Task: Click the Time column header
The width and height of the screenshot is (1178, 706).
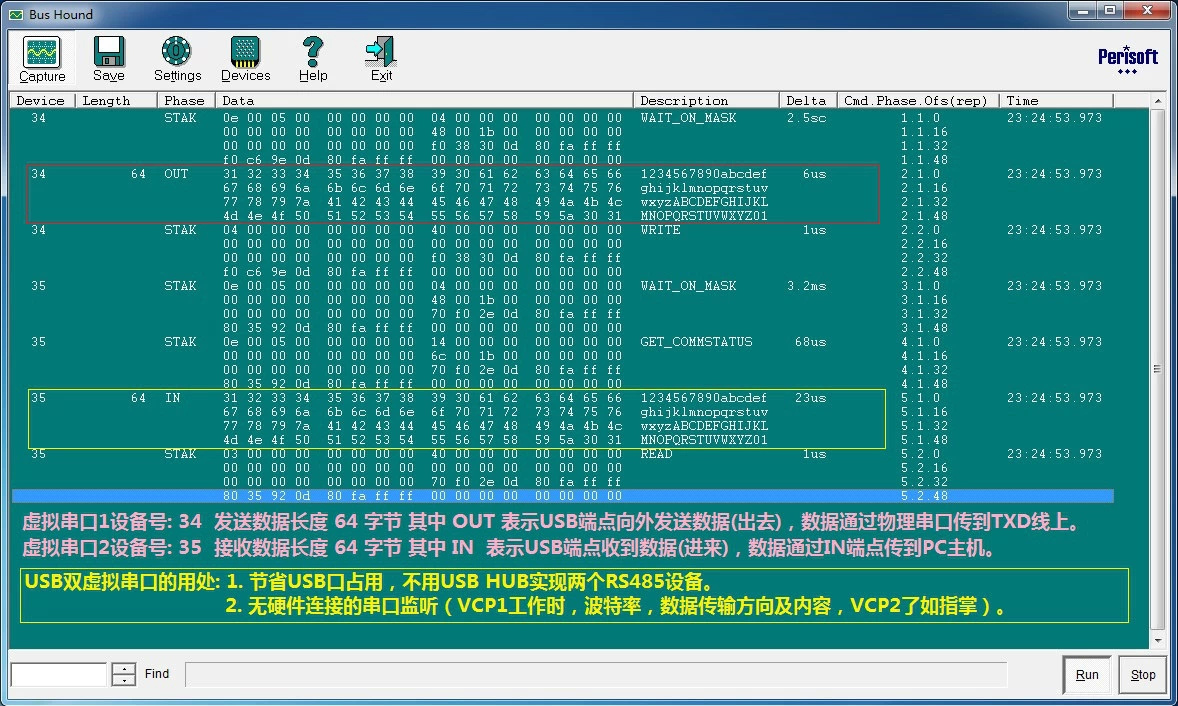Action: click(1056, 101)
